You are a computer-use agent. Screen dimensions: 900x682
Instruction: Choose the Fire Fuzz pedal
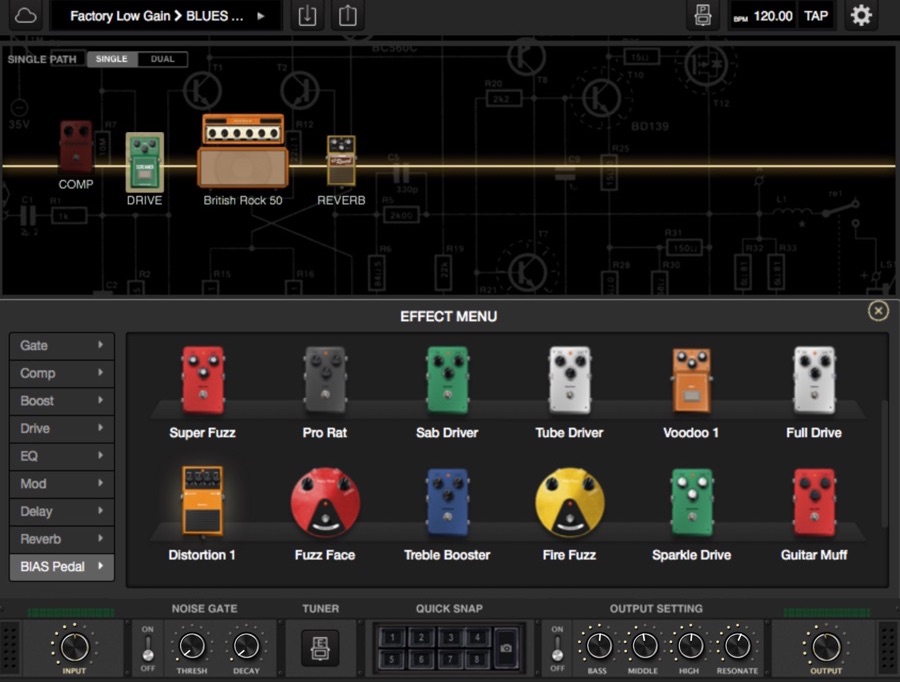pos(569,502)
